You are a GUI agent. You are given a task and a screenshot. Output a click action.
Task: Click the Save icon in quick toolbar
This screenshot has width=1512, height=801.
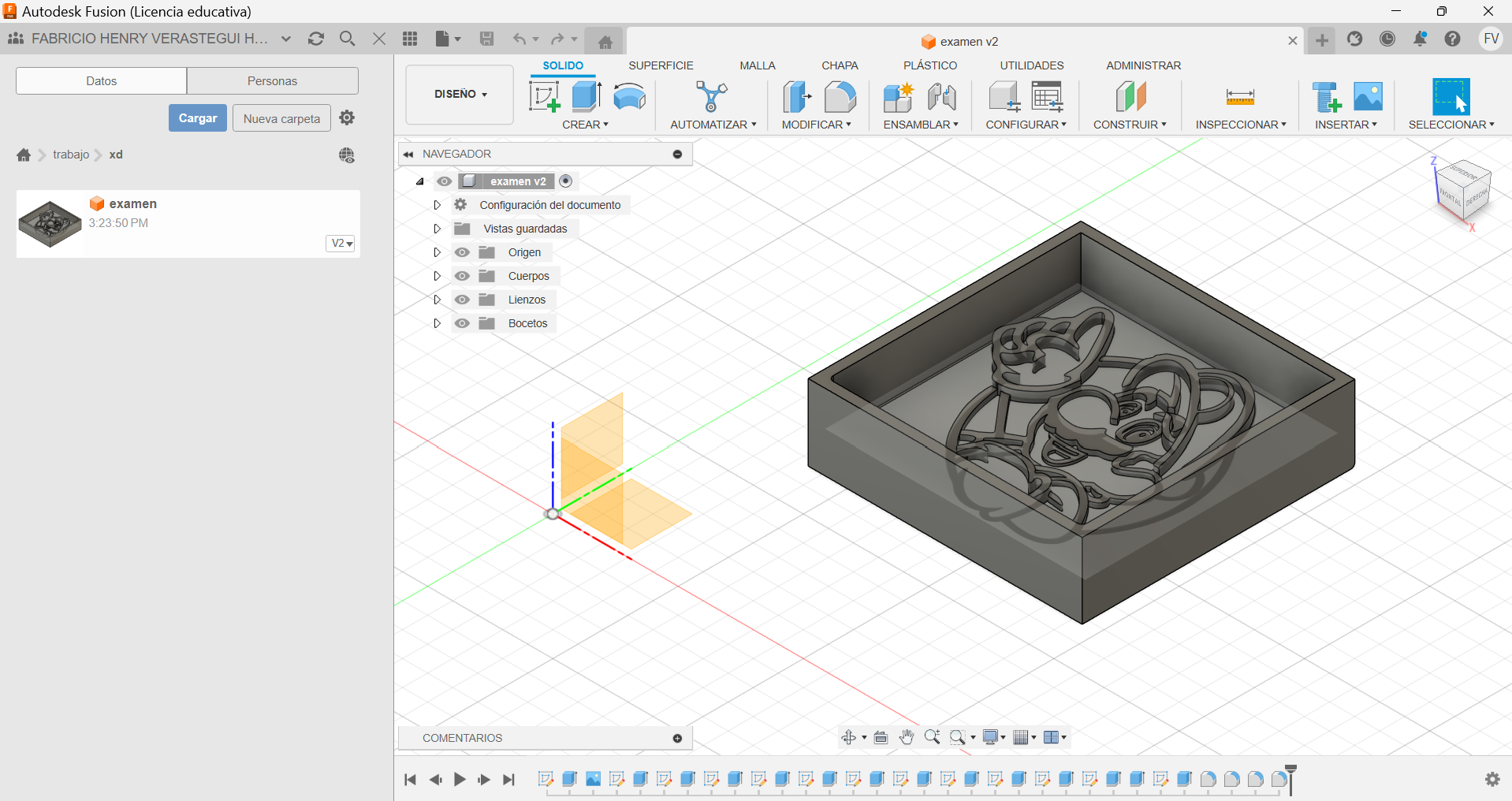pyautogui.click(x=486, y=39)
